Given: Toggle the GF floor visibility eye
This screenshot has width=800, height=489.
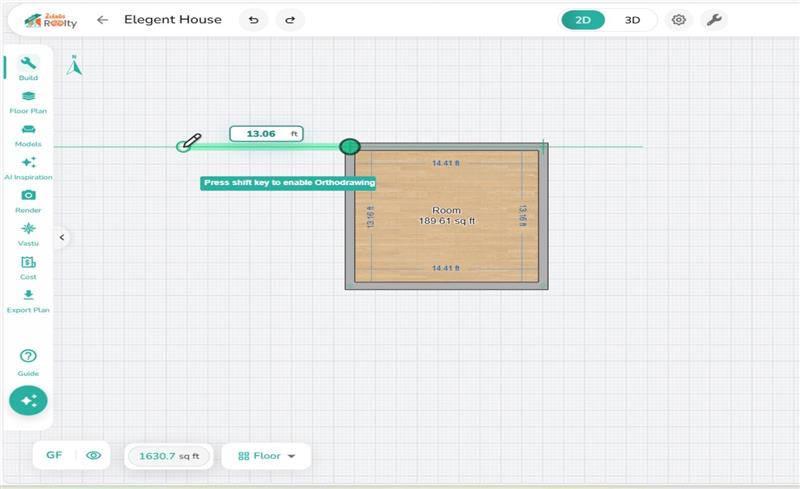Looking at the screenshot, I should (94, 455).
